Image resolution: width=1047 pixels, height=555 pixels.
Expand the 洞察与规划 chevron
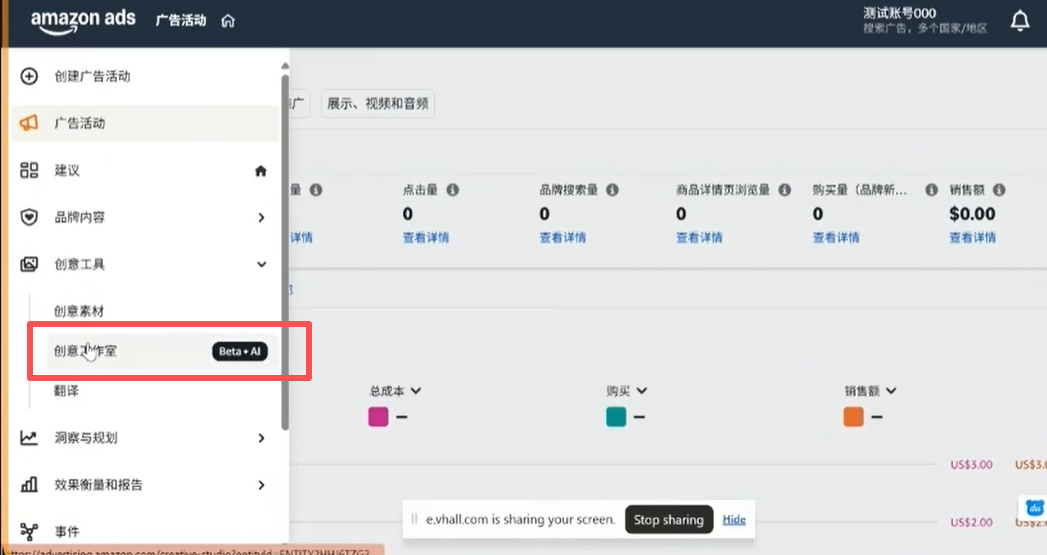coord(261,438)
